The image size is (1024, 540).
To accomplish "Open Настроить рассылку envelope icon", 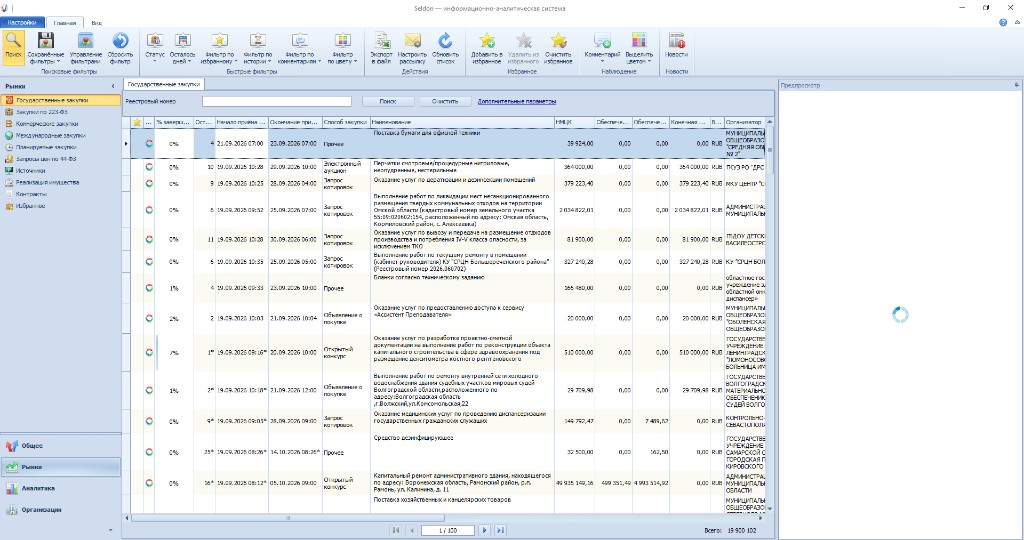I will point(412,47).
